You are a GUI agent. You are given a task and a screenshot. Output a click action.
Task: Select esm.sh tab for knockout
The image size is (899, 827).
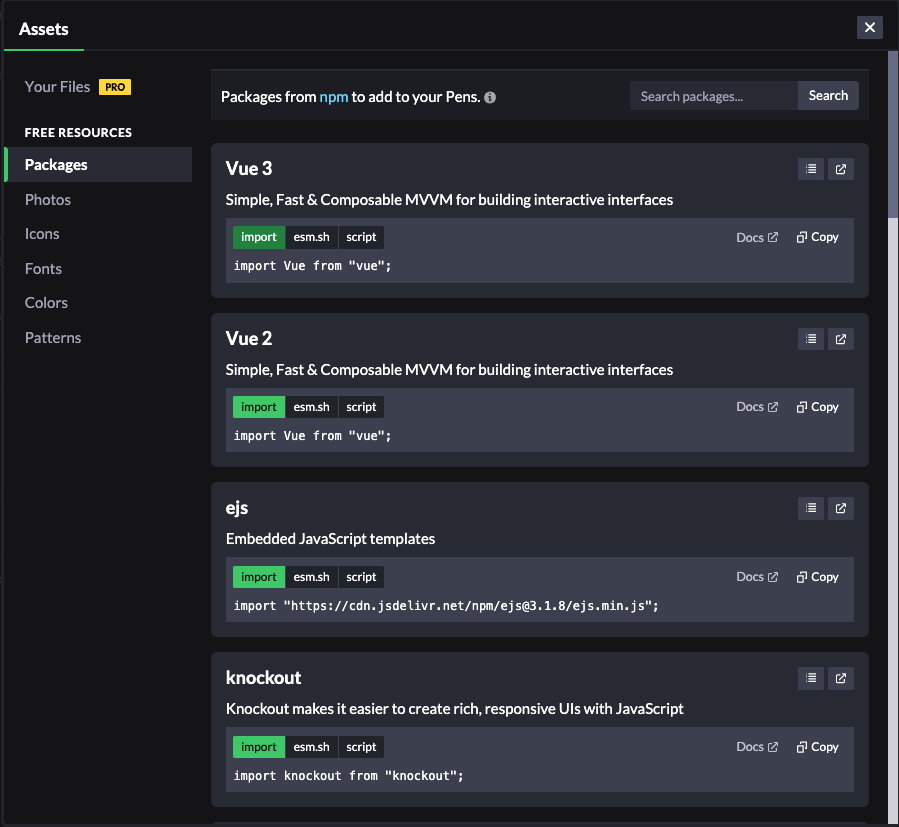coord(311,747)
